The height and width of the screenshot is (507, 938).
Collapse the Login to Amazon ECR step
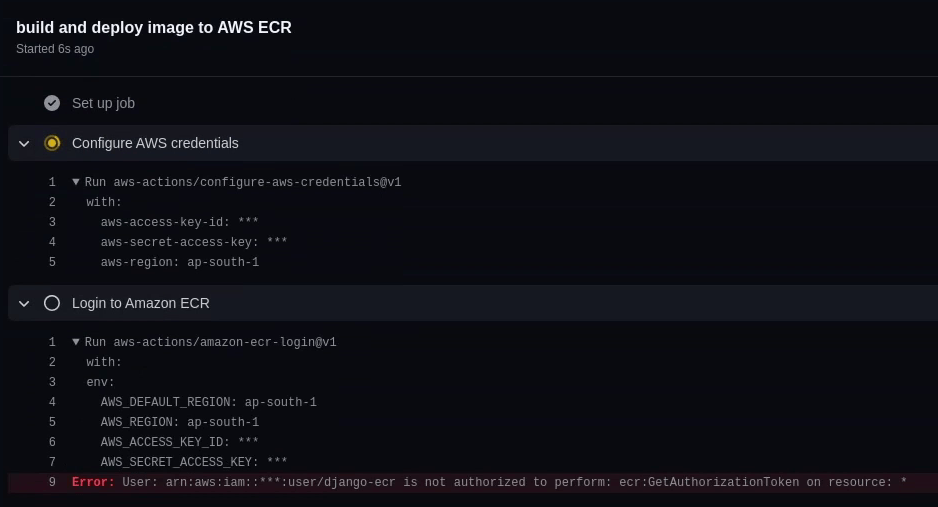[24, 304]
